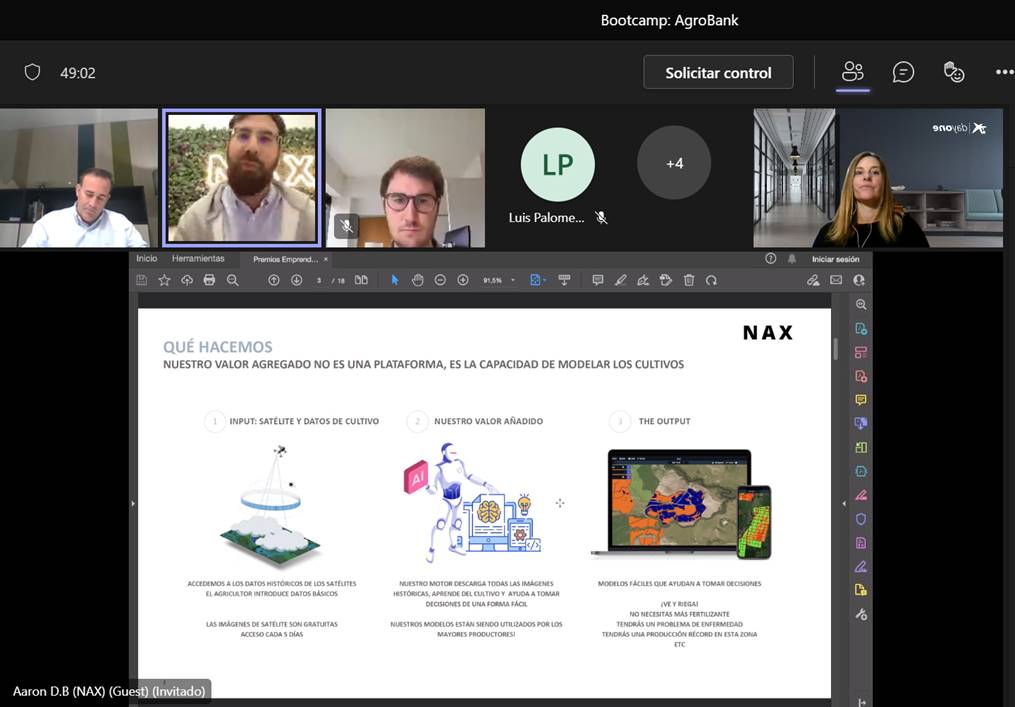The image size is (1015, 707).
Task: Close the Premios Emprend... document tab
Action: (x=326, y=259)
